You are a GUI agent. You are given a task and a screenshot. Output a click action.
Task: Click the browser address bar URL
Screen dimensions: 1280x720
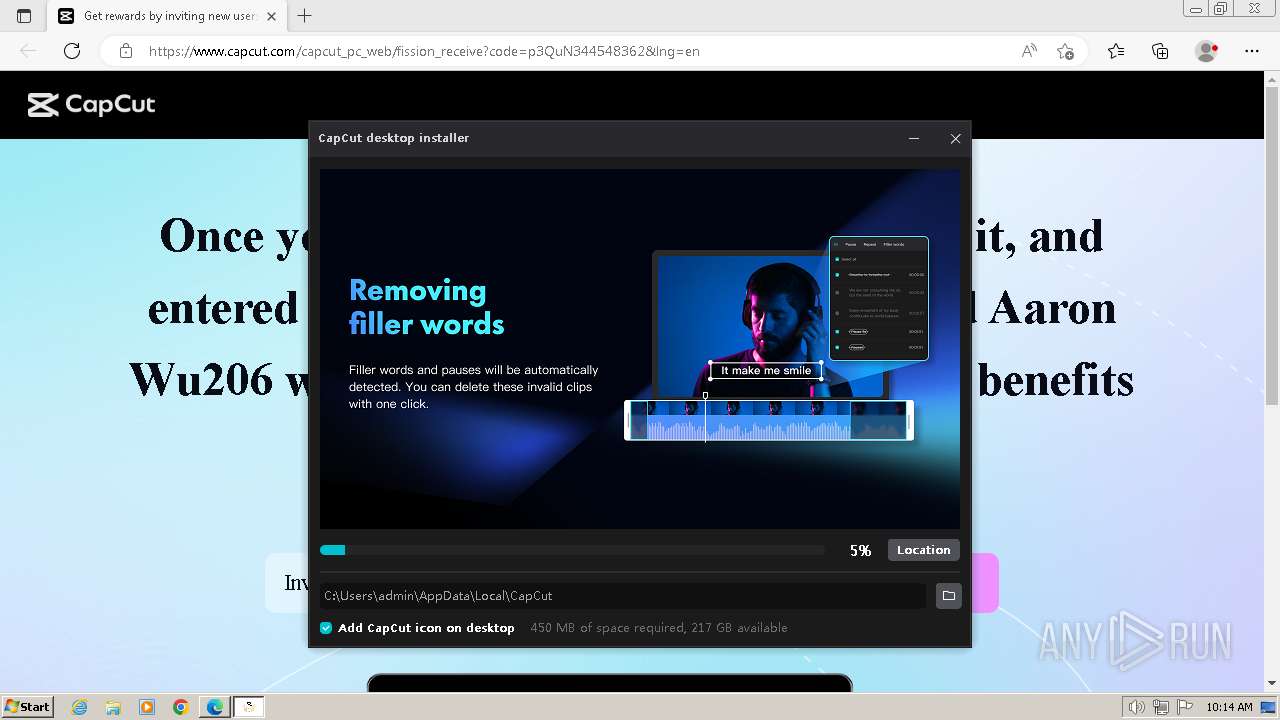[x=424, y=51]
